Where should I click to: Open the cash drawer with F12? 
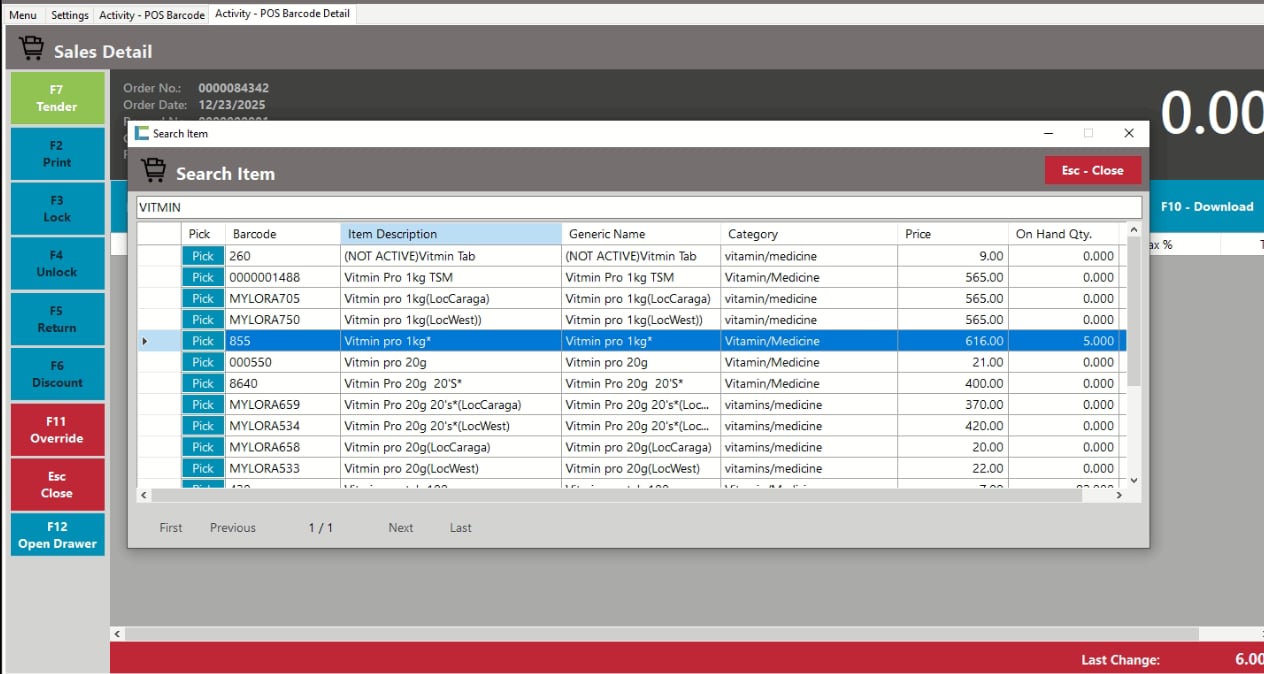57,535
